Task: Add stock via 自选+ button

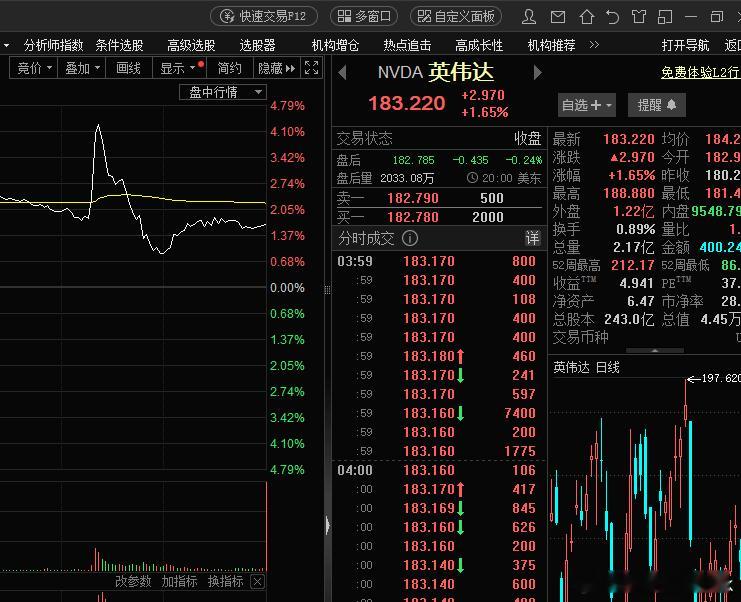Action: point(586,105)
